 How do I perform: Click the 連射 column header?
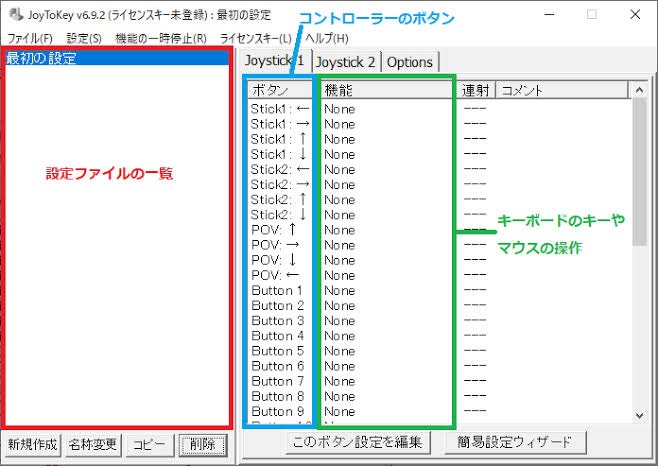point(476,90)
